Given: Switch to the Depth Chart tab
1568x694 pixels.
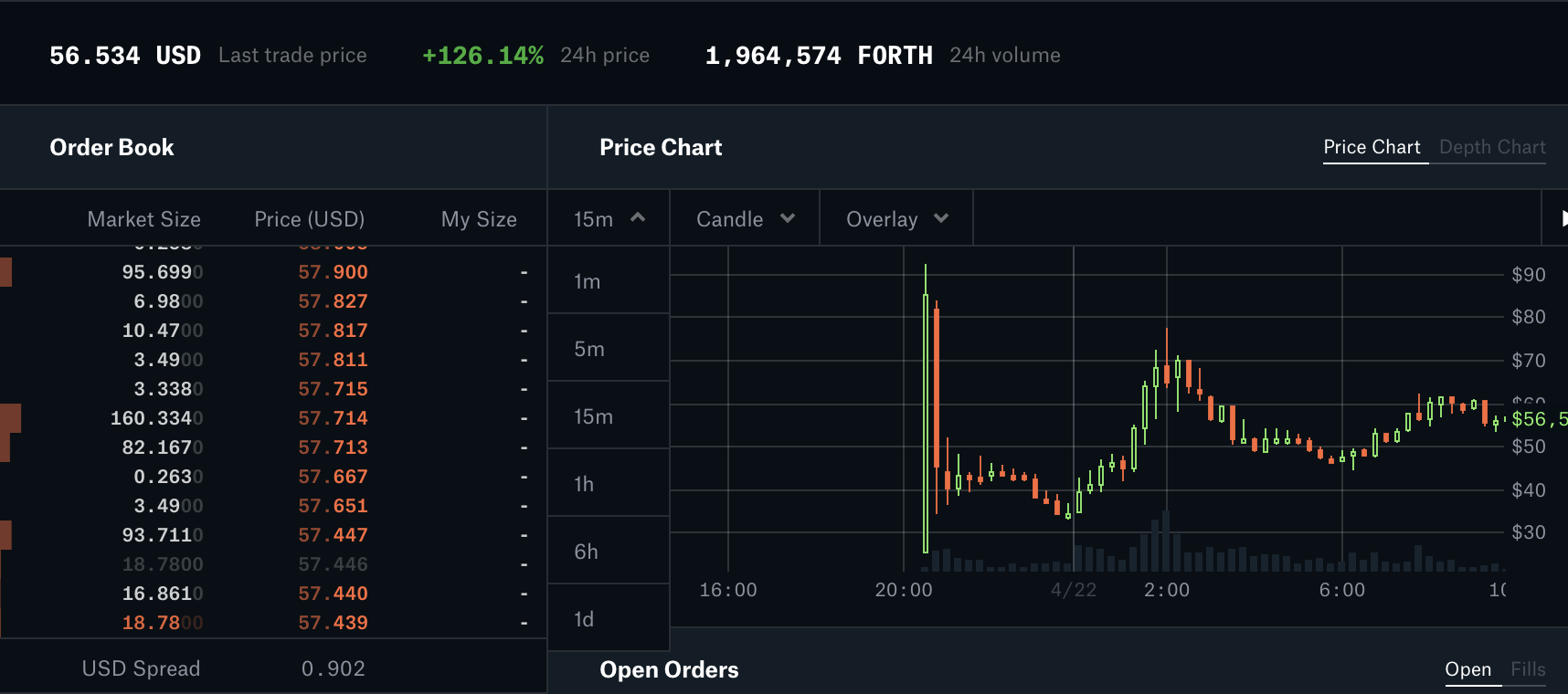Looking at the screenshot, I should [x=1491, y=147].
